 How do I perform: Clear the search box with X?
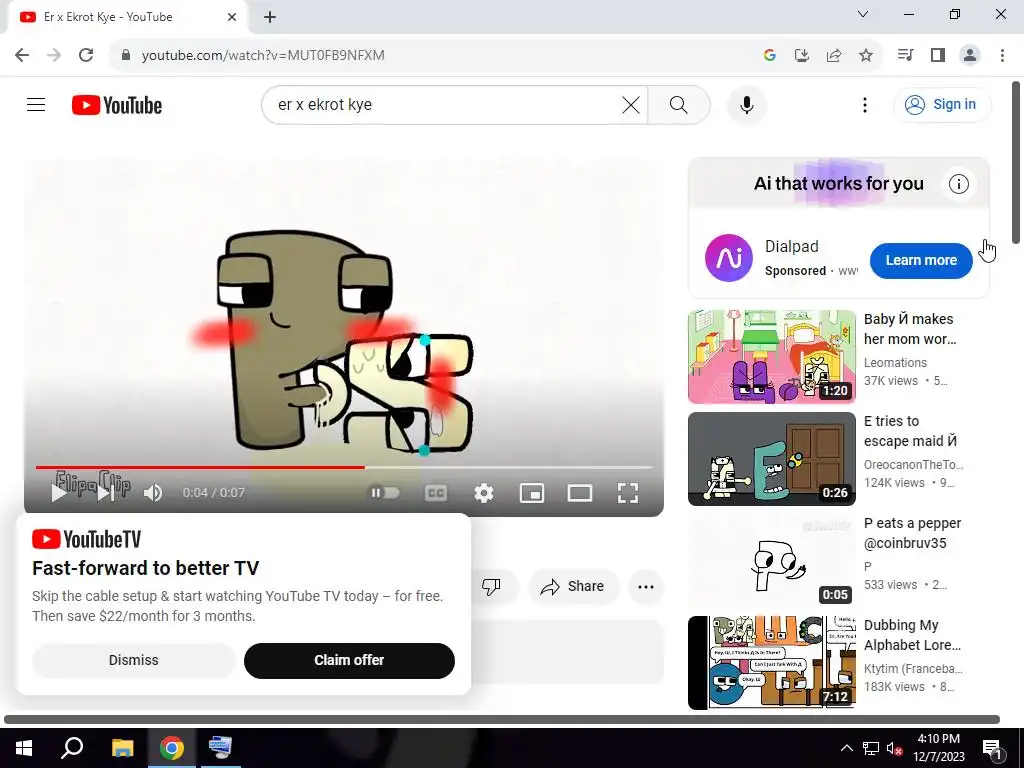coord(631,104)
